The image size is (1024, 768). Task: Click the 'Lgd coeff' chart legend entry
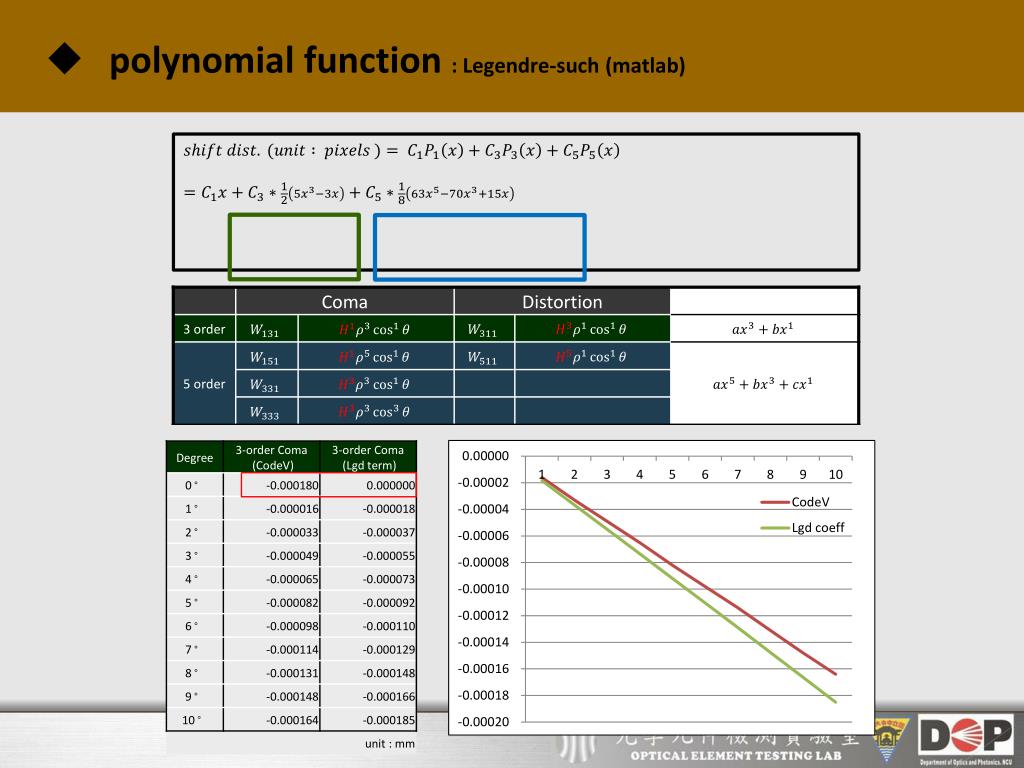point(803,528)
